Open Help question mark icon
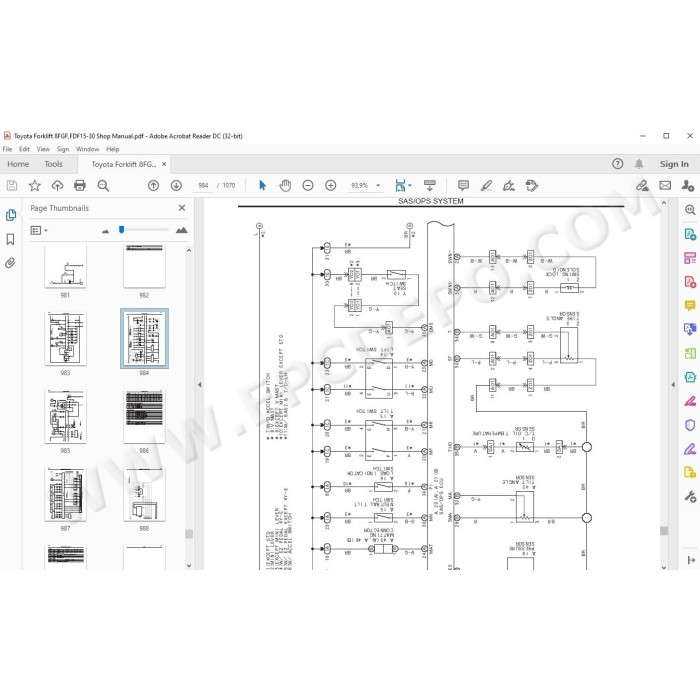The width and height of the screenshot is (700, 700). pyautogui.click(x=617, y=164)
